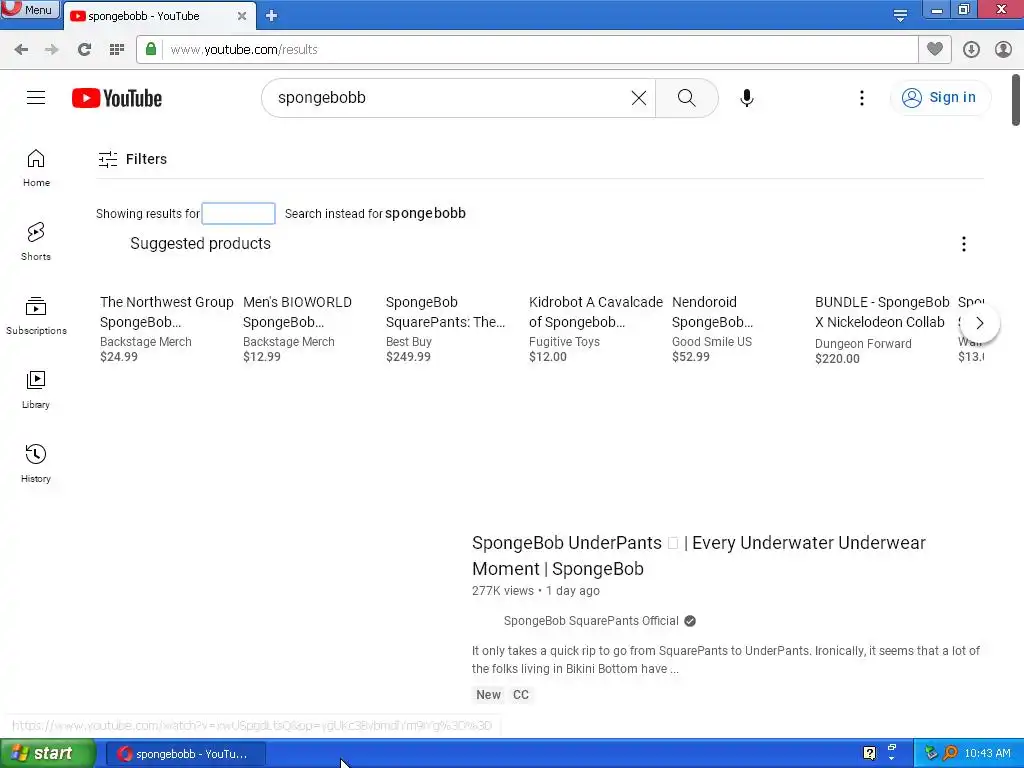Click the taskbar clock 10:43 AM
The image size is (1024, 768).
pos(987,754)
